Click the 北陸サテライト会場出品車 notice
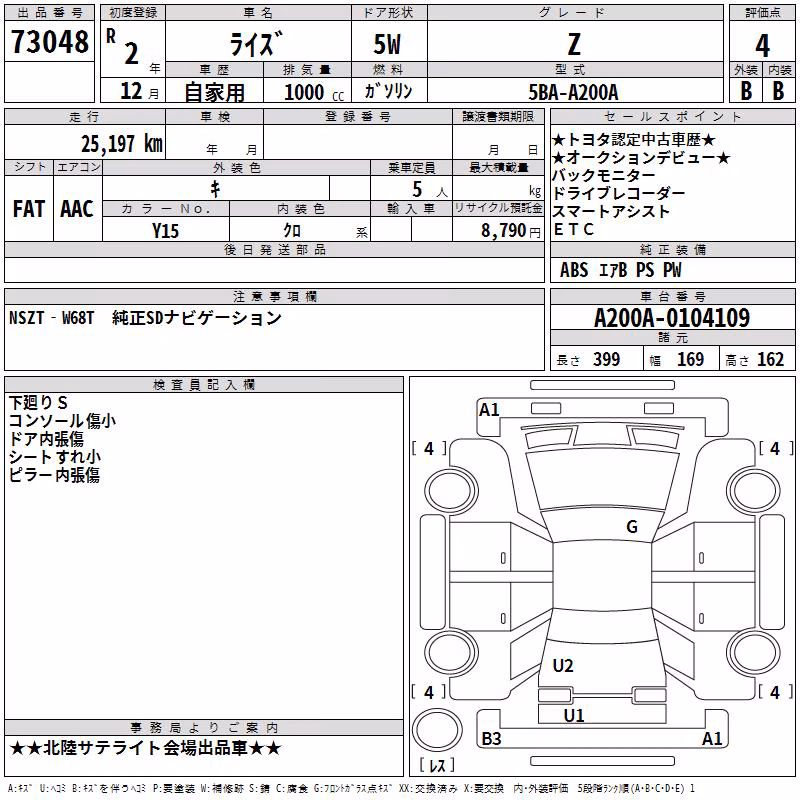The image size is (800, 800). pos(145,748)
